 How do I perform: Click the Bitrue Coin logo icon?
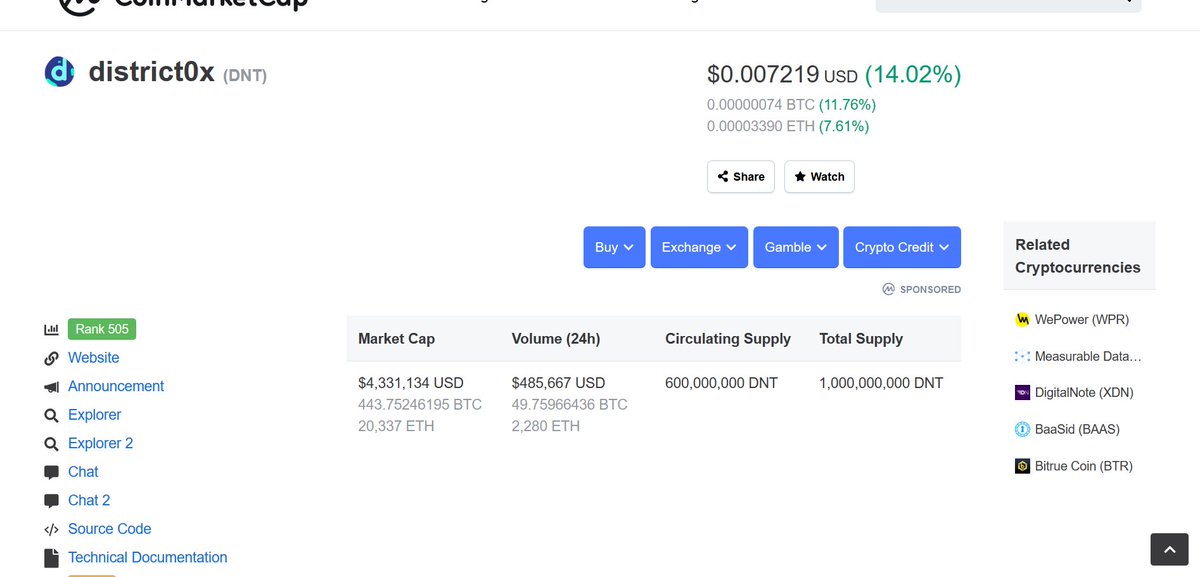[x=1022, y=466]
